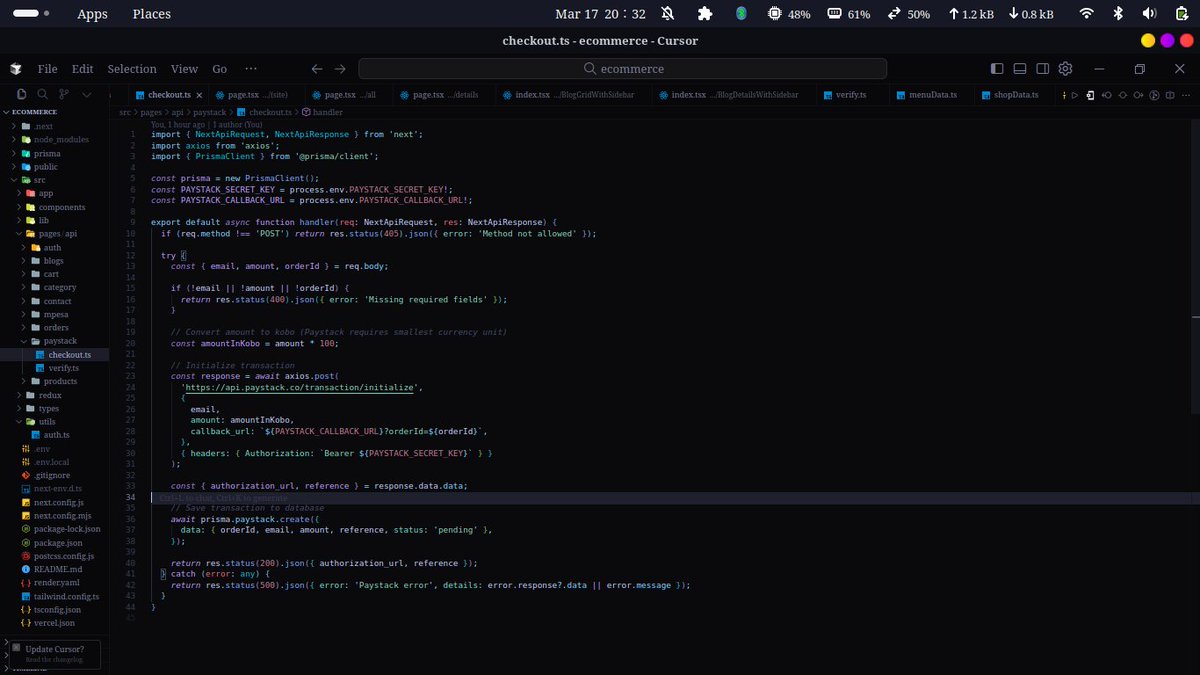Image resolution: width=1200 pixels, height=675 pixels.
Task: Open the Search view icon
Action: coord(40,95)
